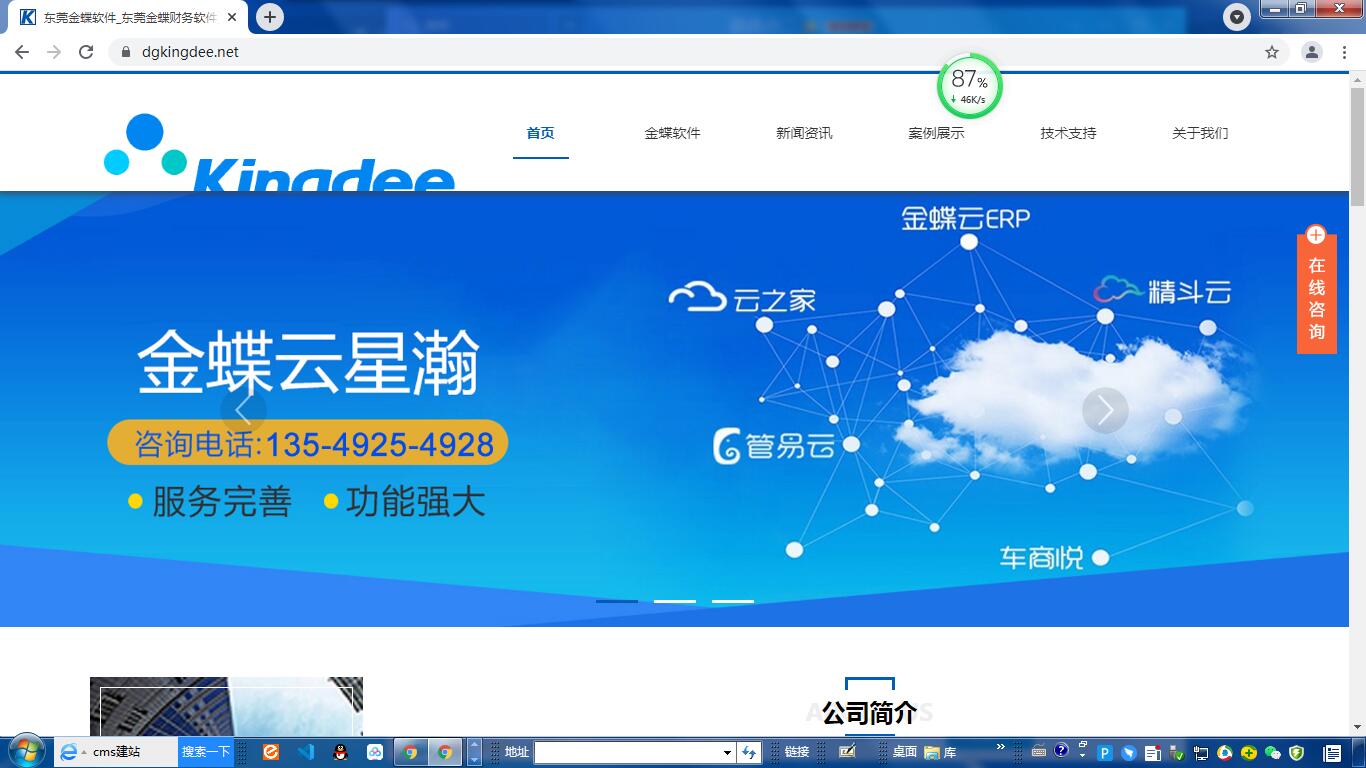The image size is (1366, 768).
Task: Click the Kingdee logo
Action: 279,152
